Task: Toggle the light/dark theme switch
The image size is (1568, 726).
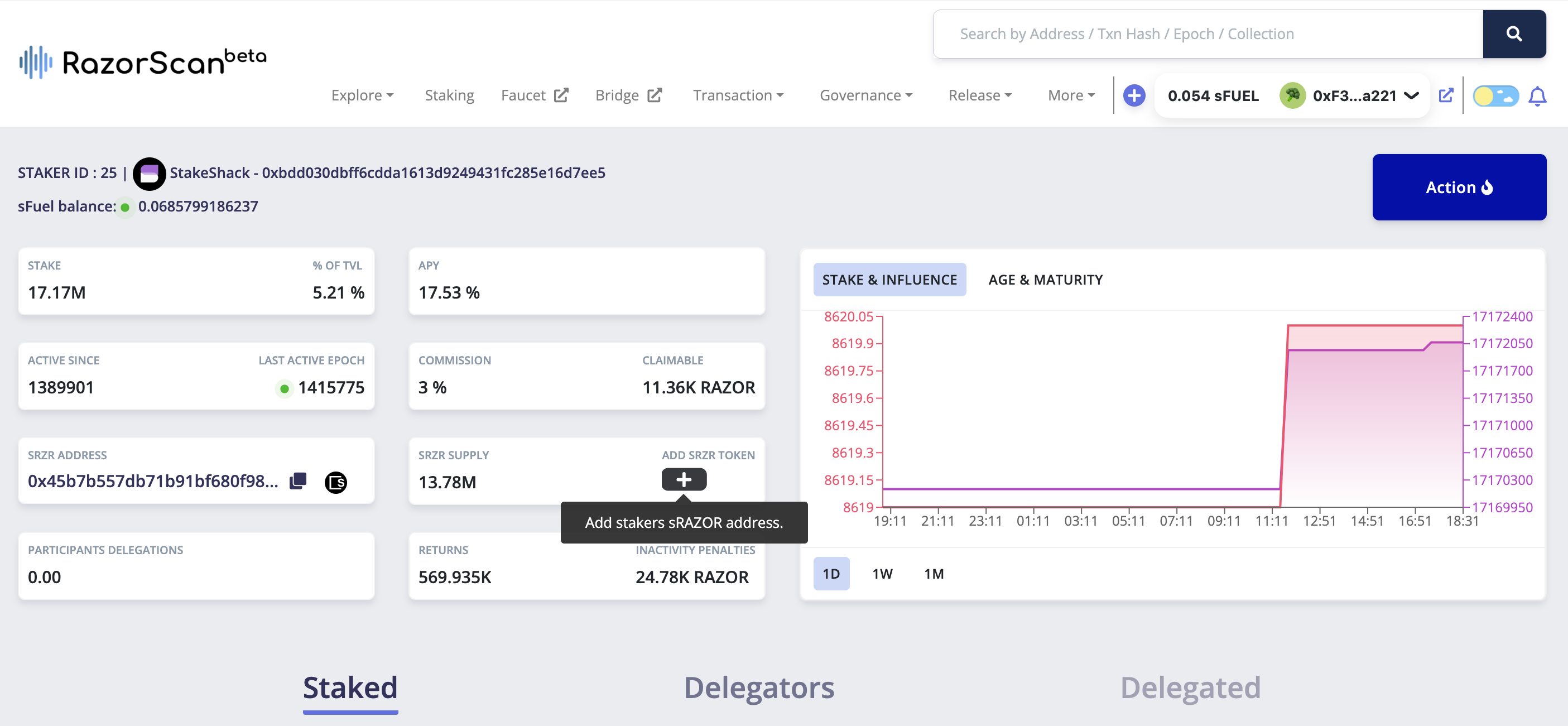Action: [1495, 96]
